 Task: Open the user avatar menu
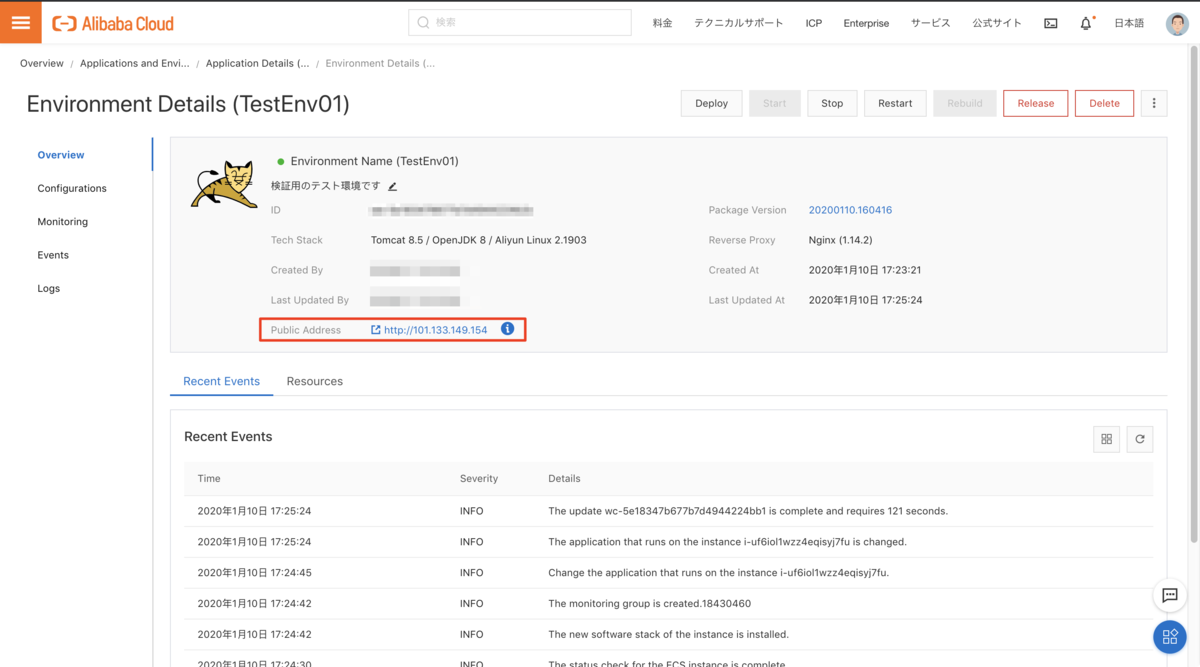click(1177, 23)
